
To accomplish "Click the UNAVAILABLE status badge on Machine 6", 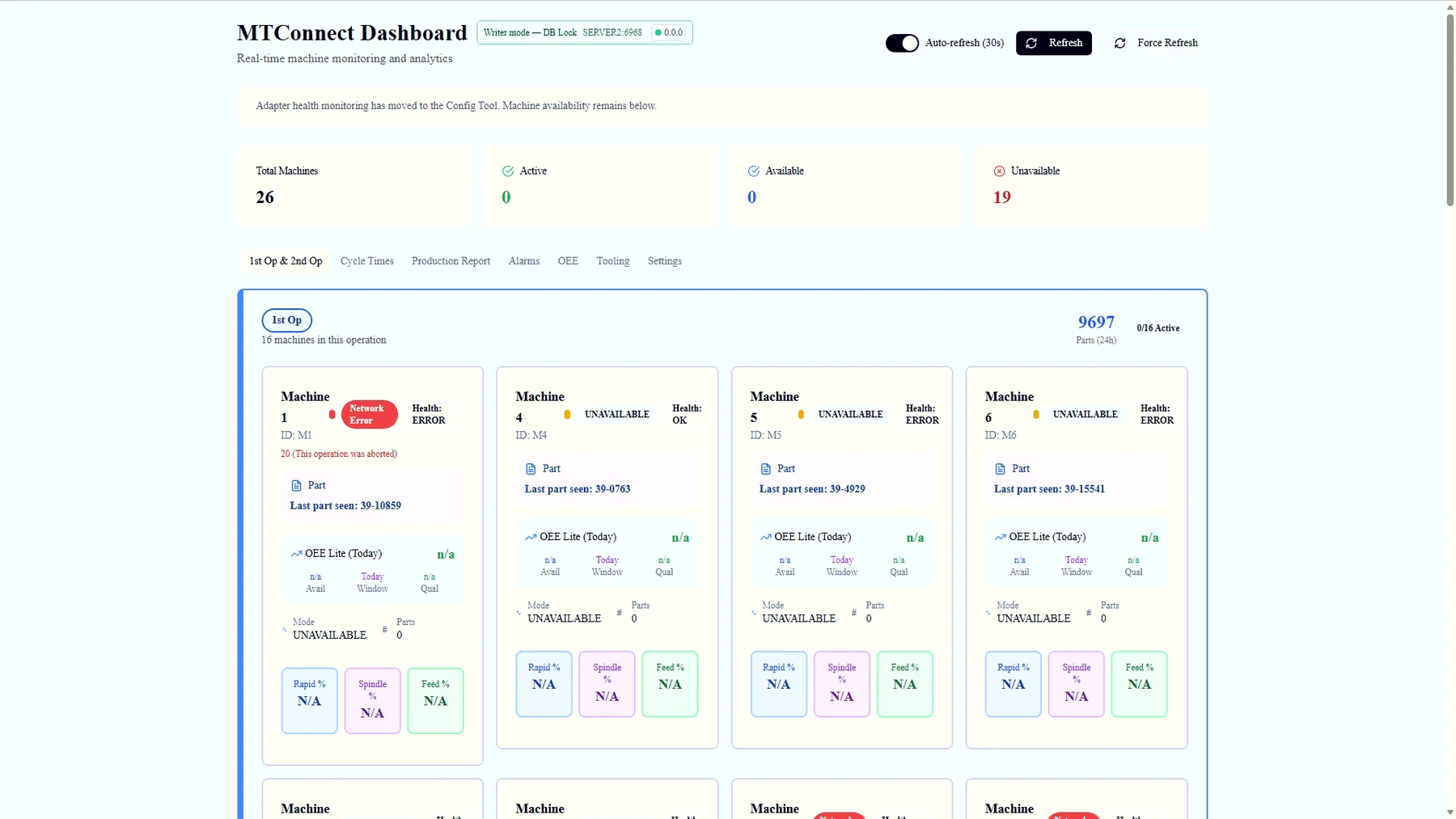I will 1086,414.
